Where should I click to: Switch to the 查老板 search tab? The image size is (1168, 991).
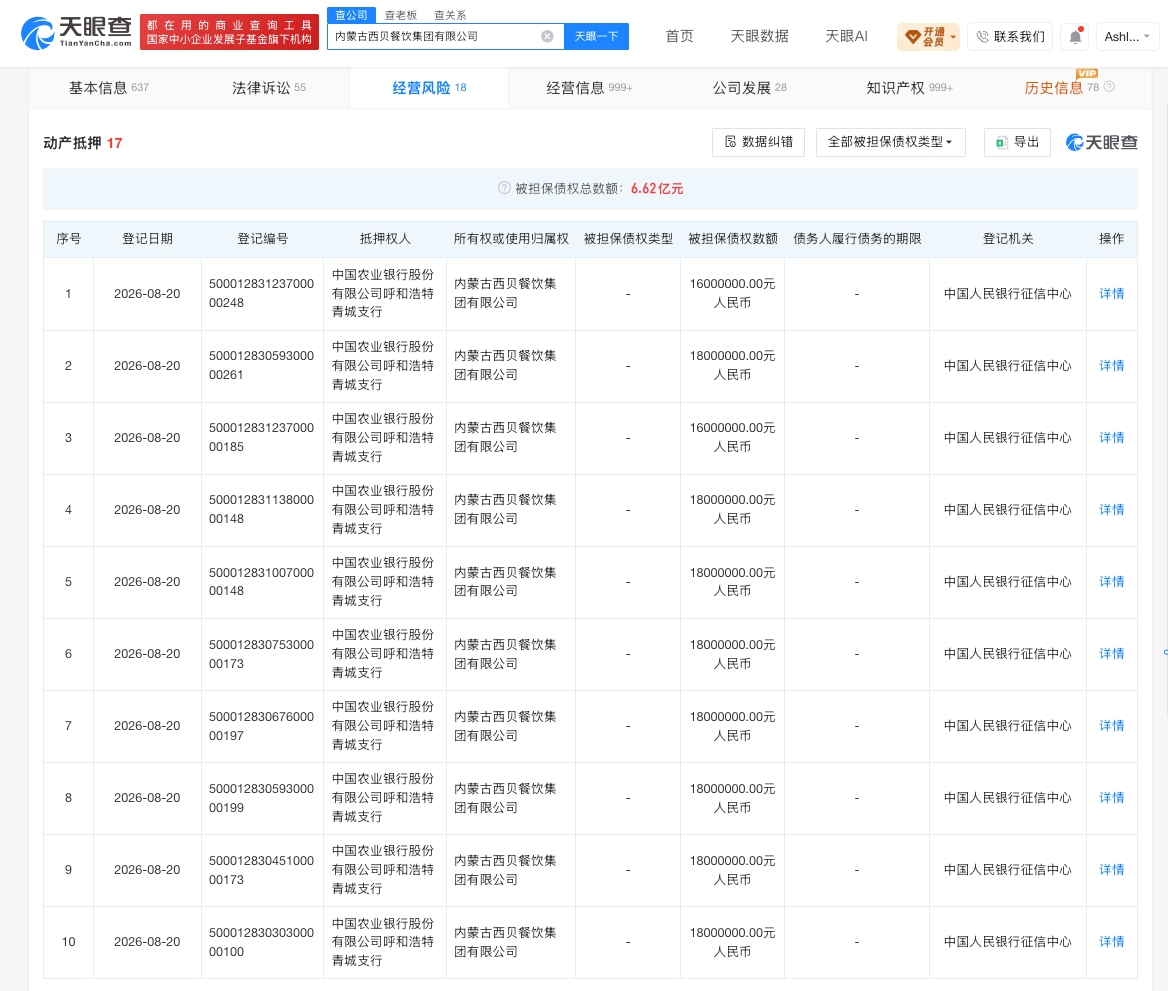pyautogui.click(x=401, y=15)
